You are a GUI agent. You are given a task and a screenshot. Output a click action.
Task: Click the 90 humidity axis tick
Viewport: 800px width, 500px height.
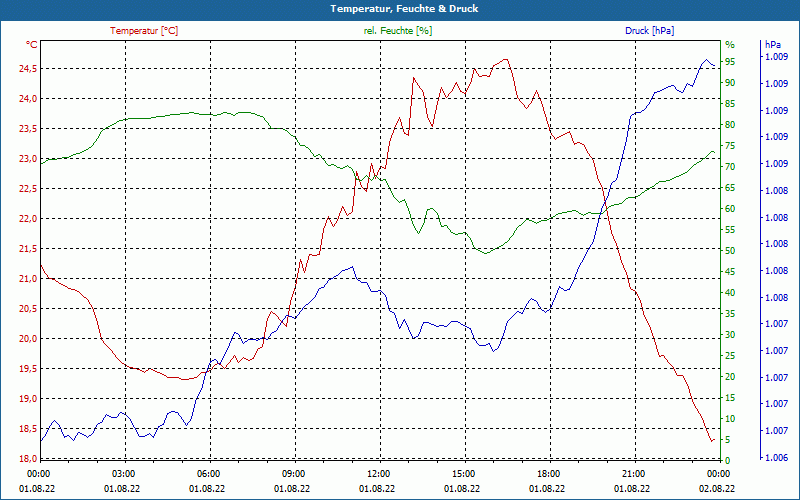730,83
